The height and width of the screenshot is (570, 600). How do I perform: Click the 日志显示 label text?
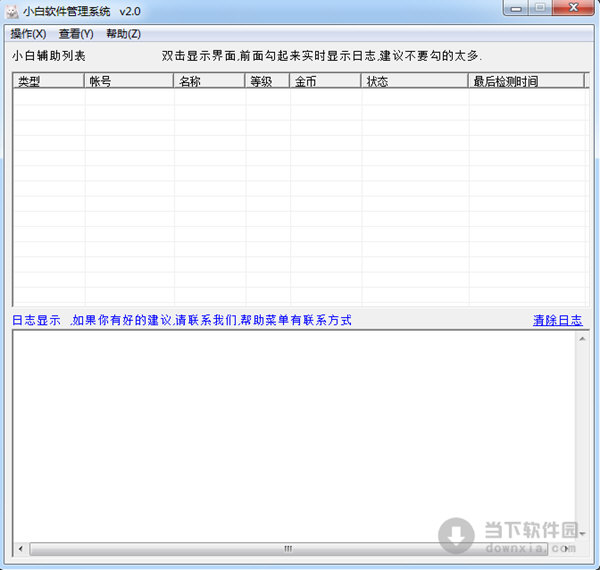36,320
